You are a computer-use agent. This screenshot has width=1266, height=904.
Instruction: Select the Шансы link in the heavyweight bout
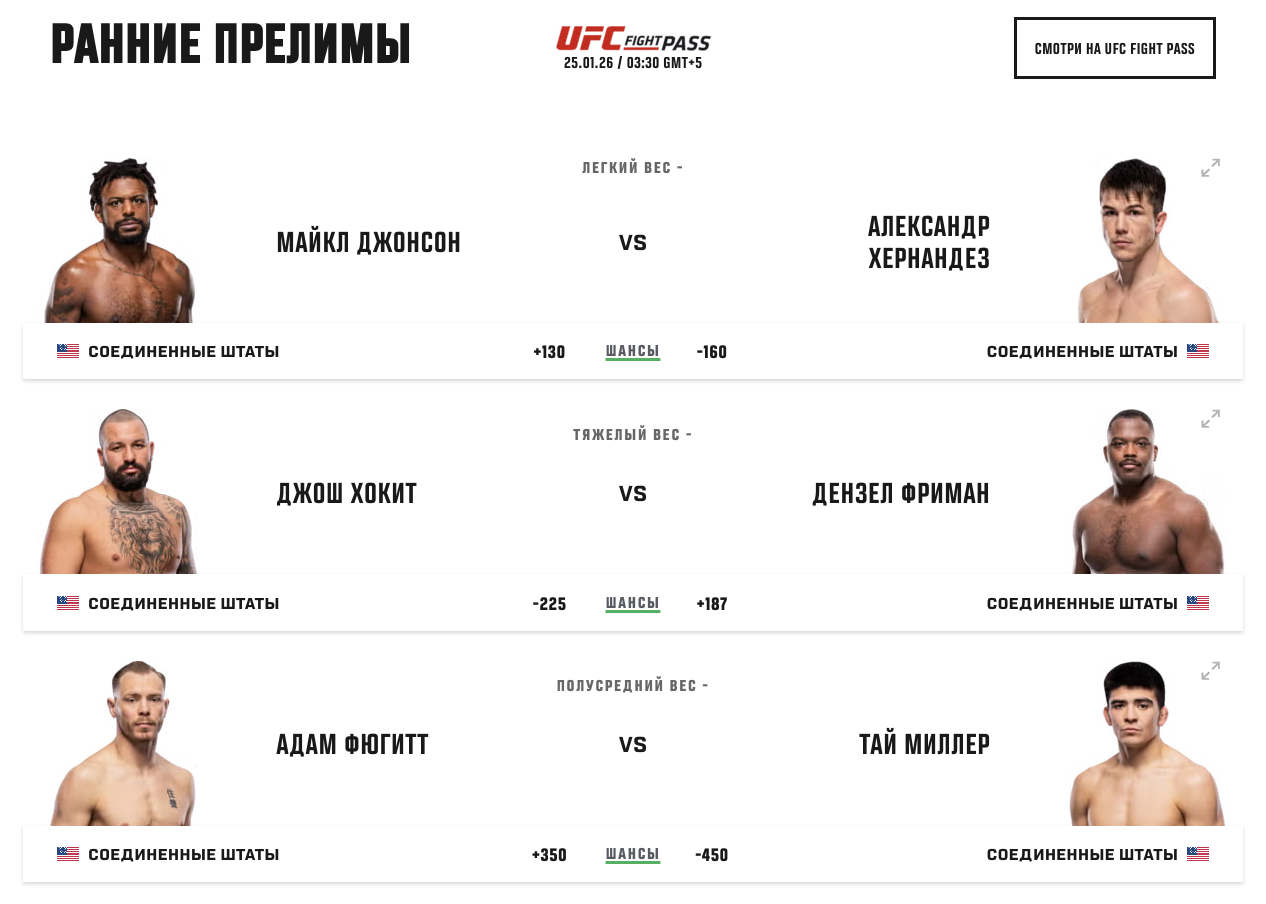coord(632,603)
